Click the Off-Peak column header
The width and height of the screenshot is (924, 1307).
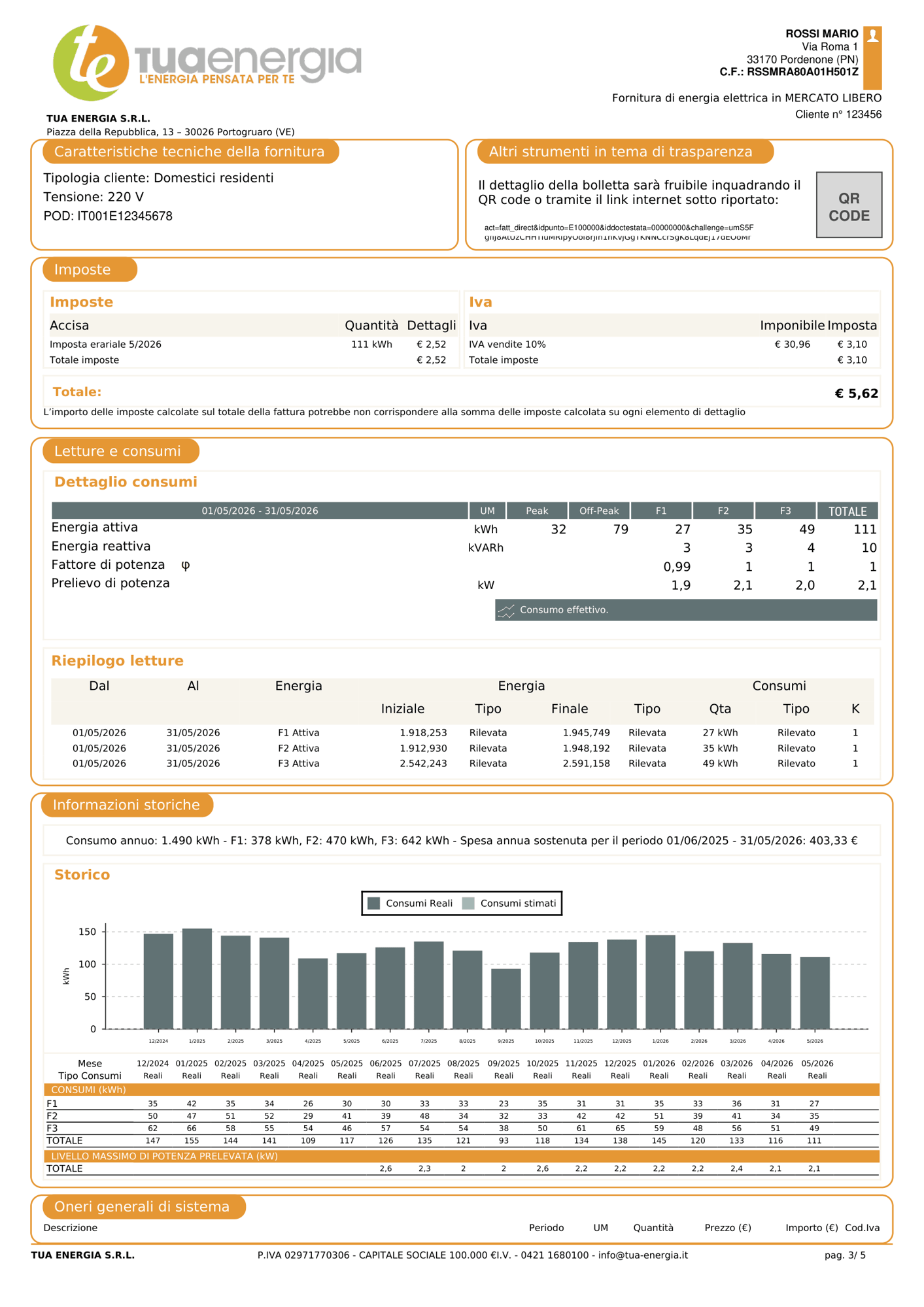click(x=599, y=511)
